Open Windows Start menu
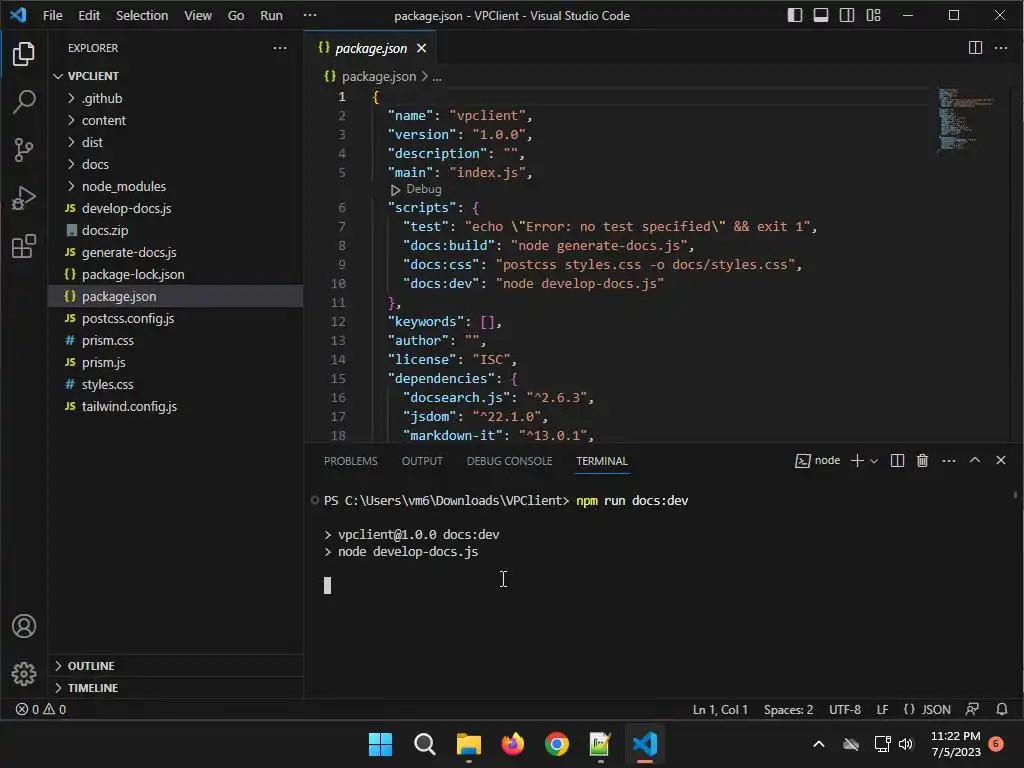Viewport: 1024px width, 768px height. pyautogui.click(x=380, y=744)
